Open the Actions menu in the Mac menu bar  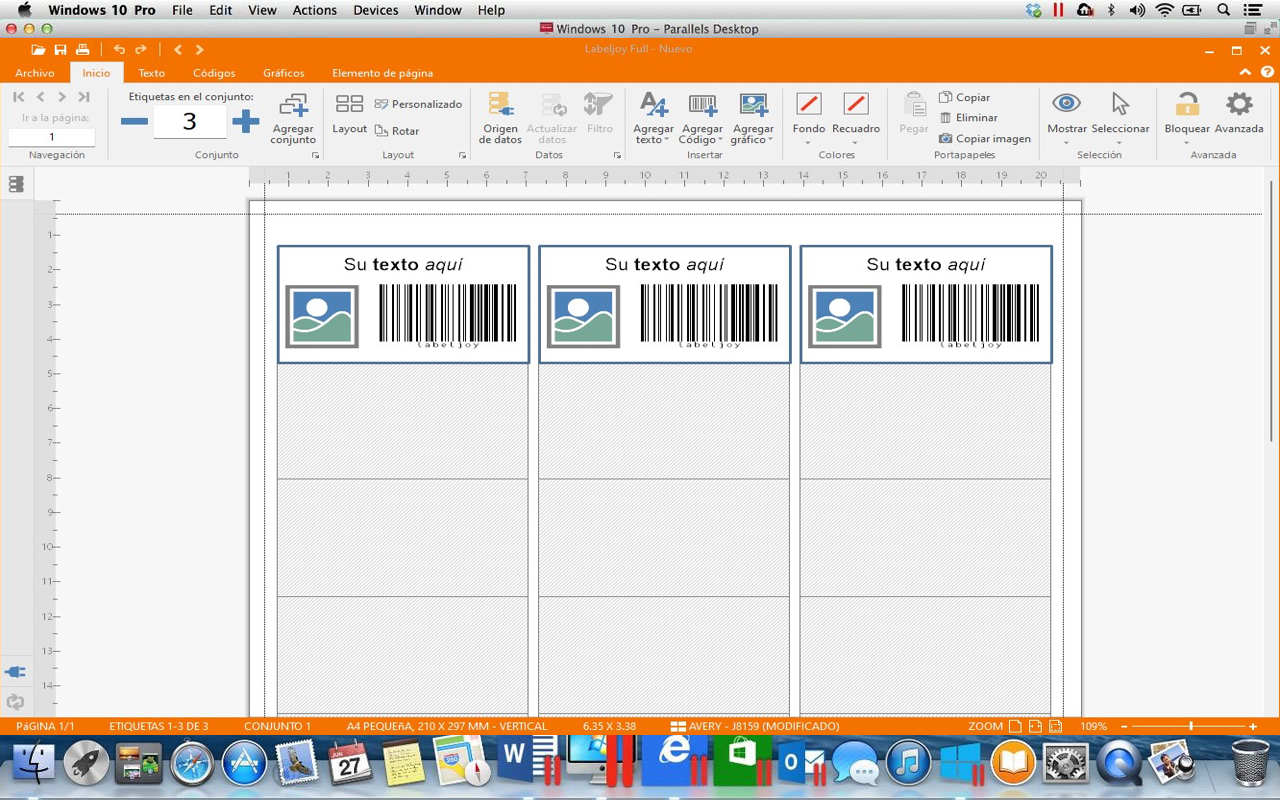[314, 10]
